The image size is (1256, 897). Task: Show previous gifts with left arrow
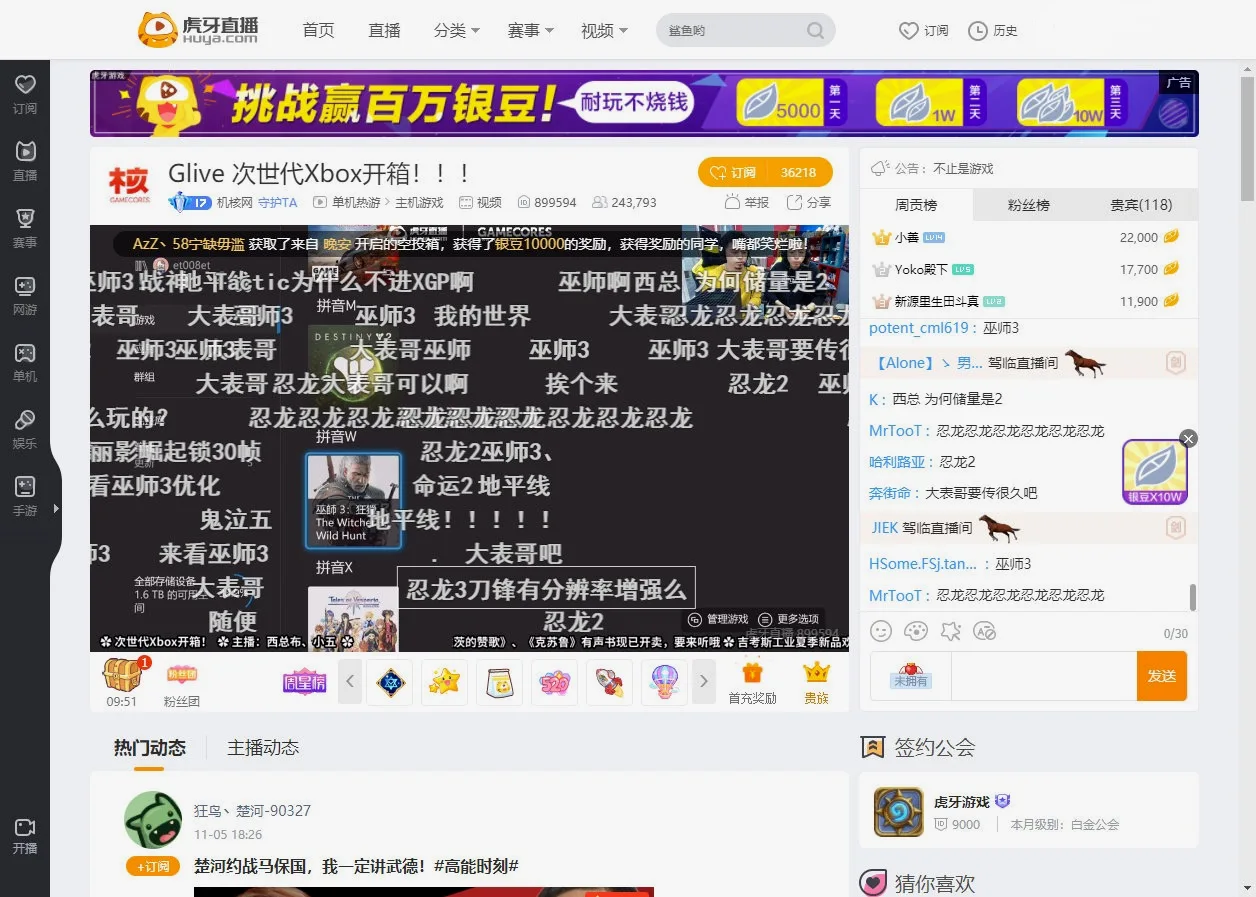tap(349, 682)
